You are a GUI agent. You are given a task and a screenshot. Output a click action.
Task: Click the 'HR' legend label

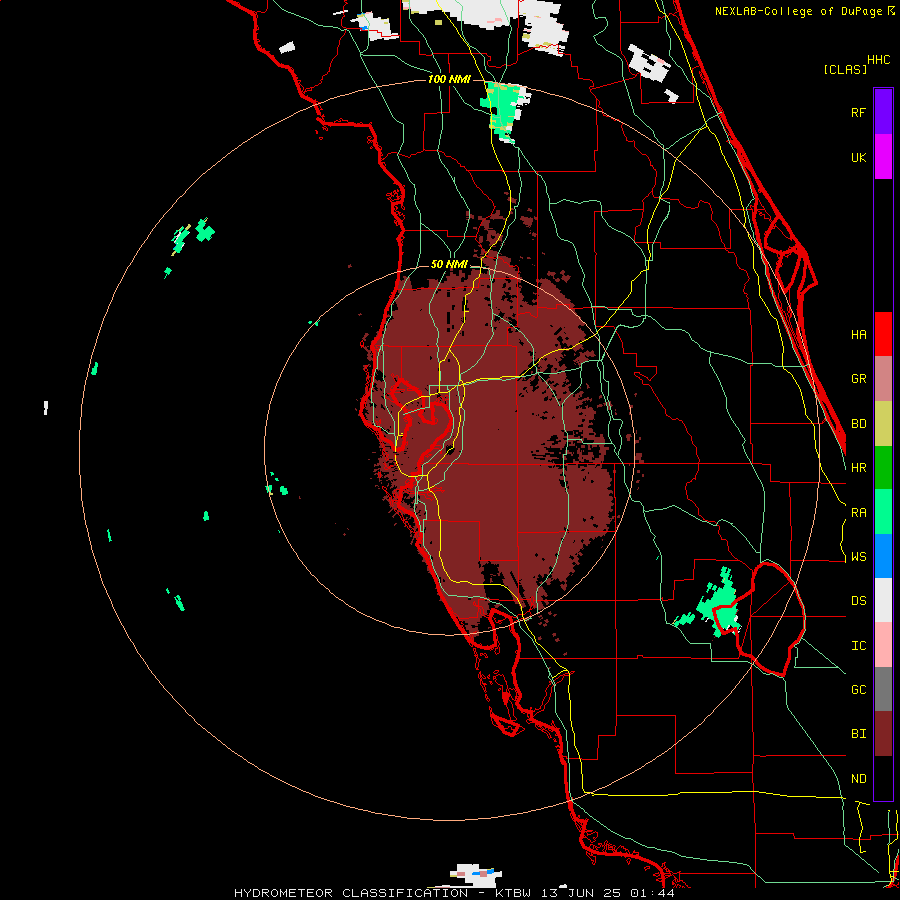pos(858,468)
